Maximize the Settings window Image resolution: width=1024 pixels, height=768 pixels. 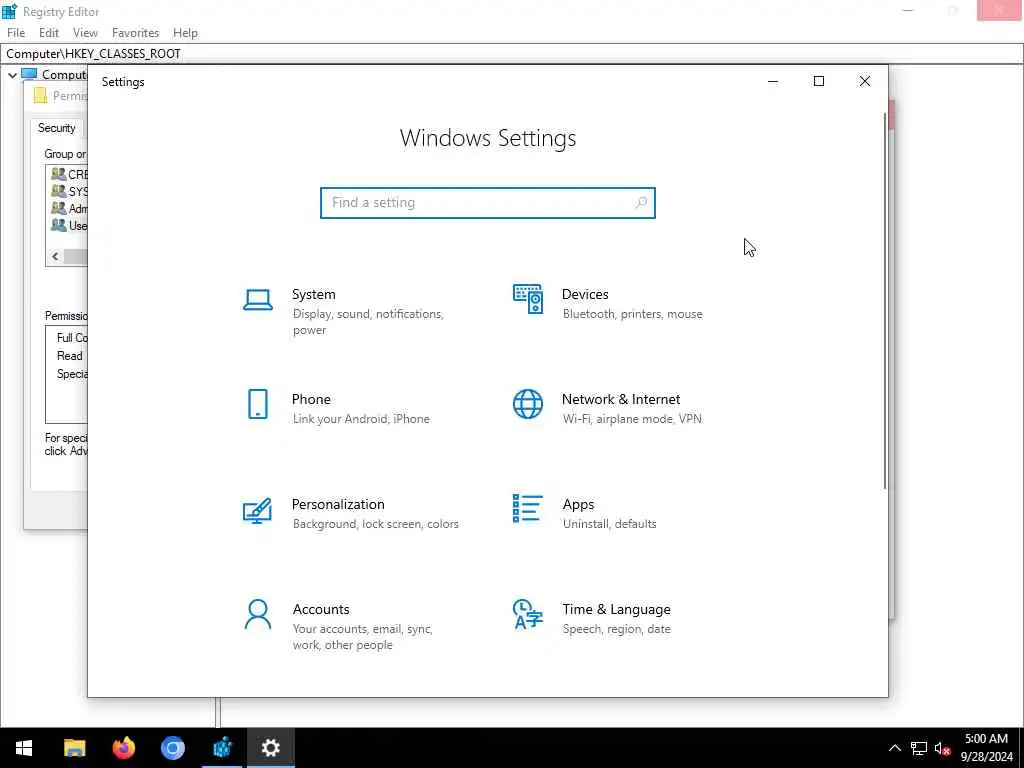point(819,81)
